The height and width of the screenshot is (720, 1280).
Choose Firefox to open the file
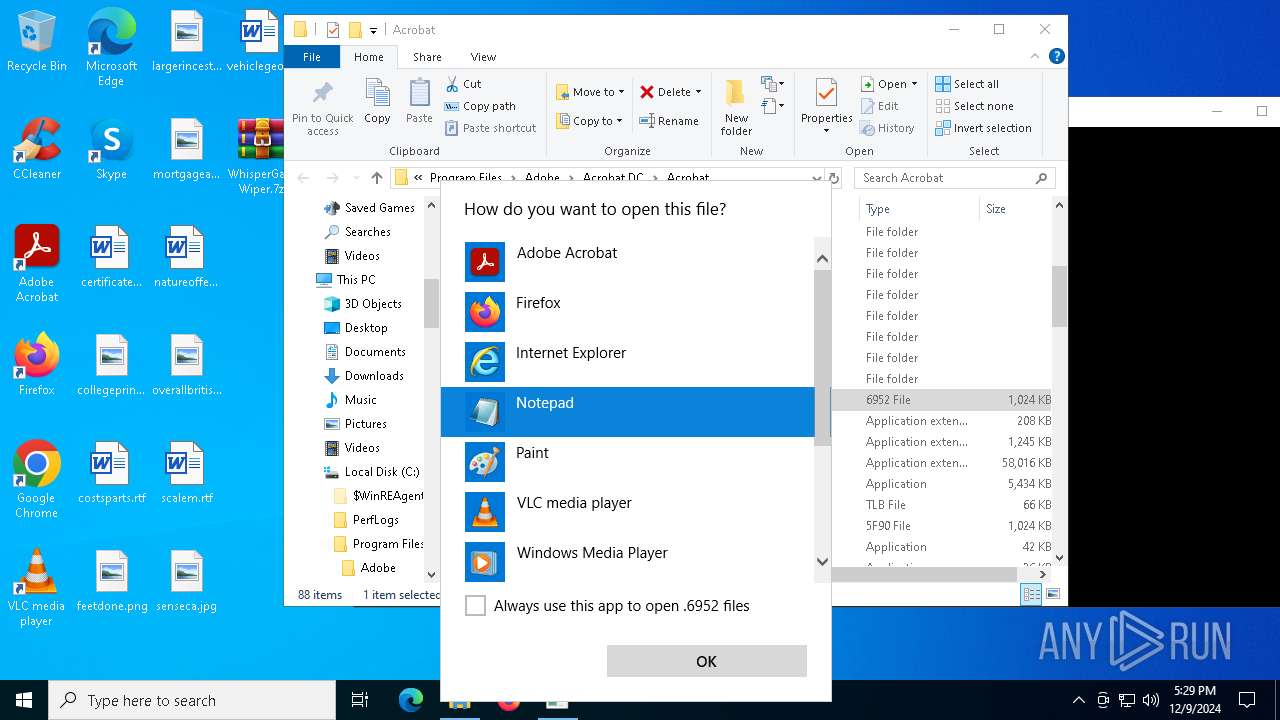coord(628,312)
